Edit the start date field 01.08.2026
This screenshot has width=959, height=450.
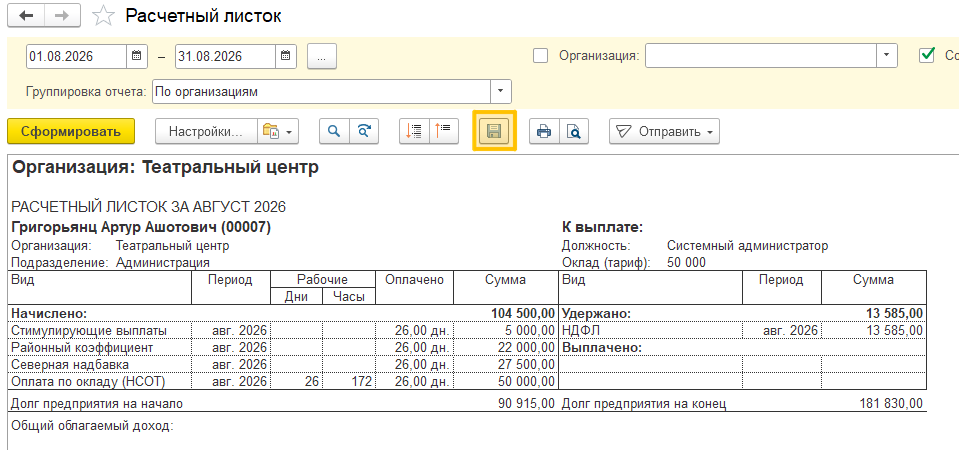76,56
